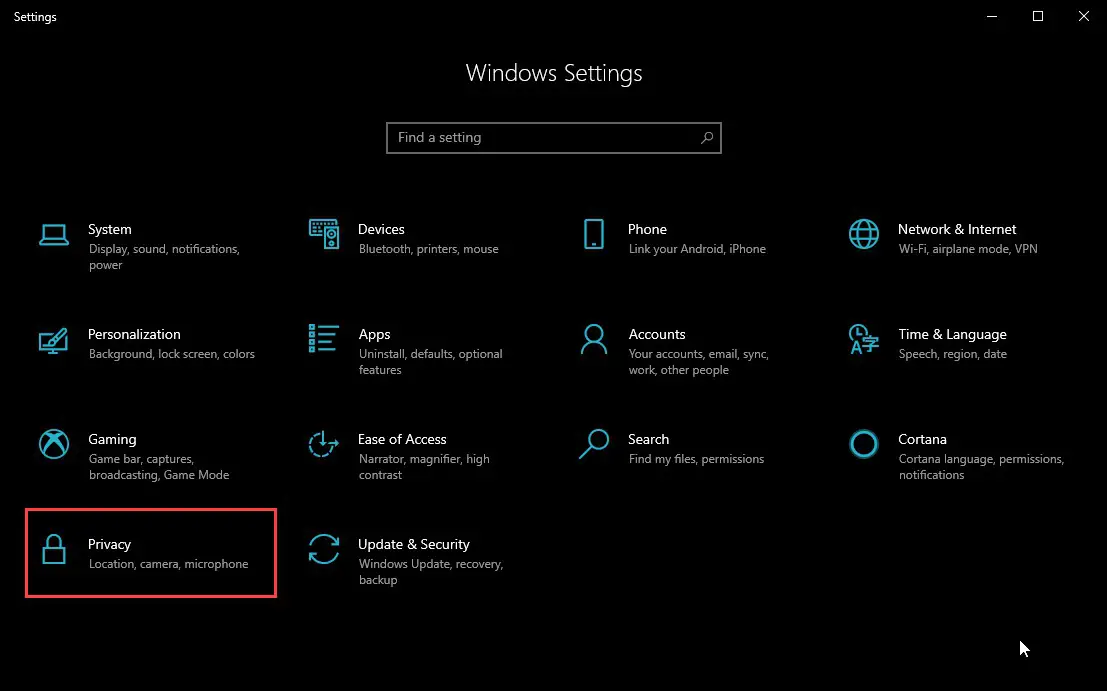Click the search magnifier inside the search box

(707, 137)
